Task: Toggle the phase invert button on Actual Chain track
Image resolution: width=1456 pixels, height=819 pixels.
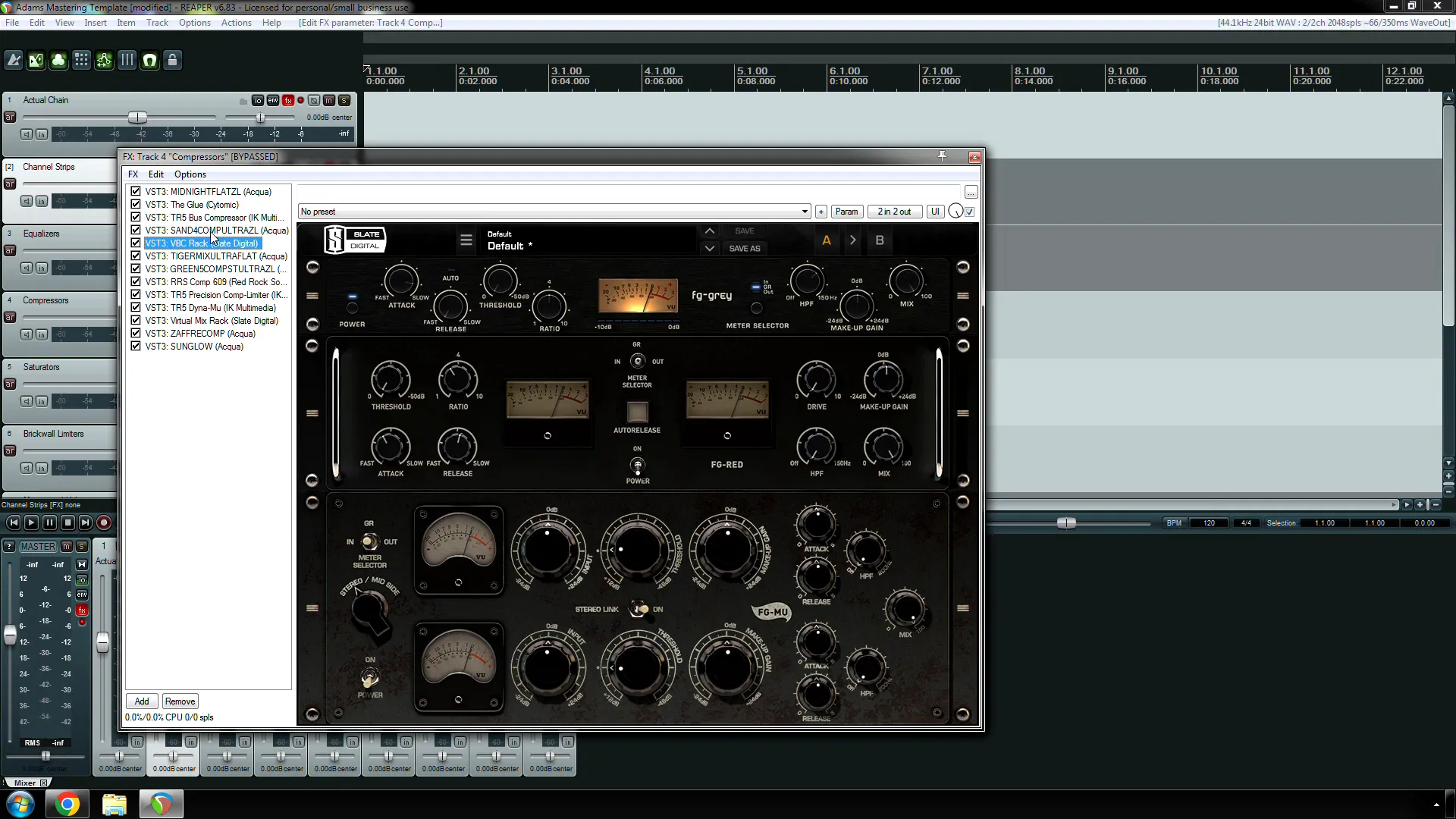Action: coord(314,100)
